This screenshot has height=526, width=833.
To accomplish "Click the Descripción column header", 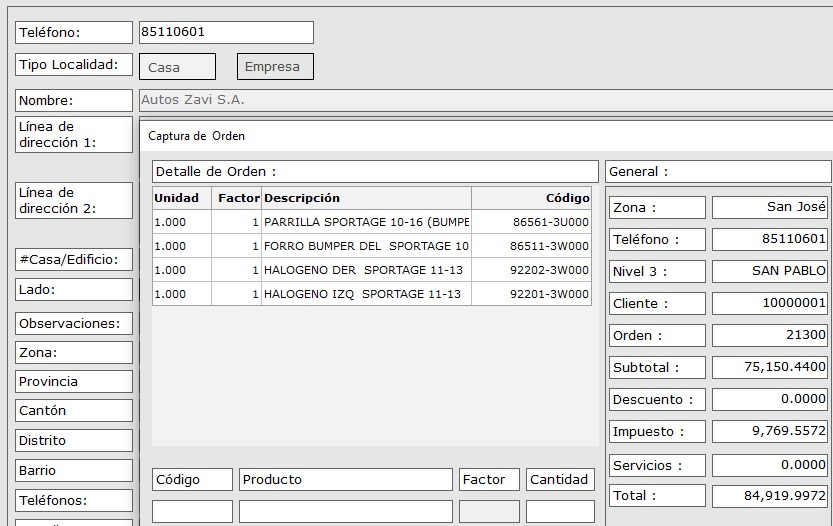I will coord(365,198).
